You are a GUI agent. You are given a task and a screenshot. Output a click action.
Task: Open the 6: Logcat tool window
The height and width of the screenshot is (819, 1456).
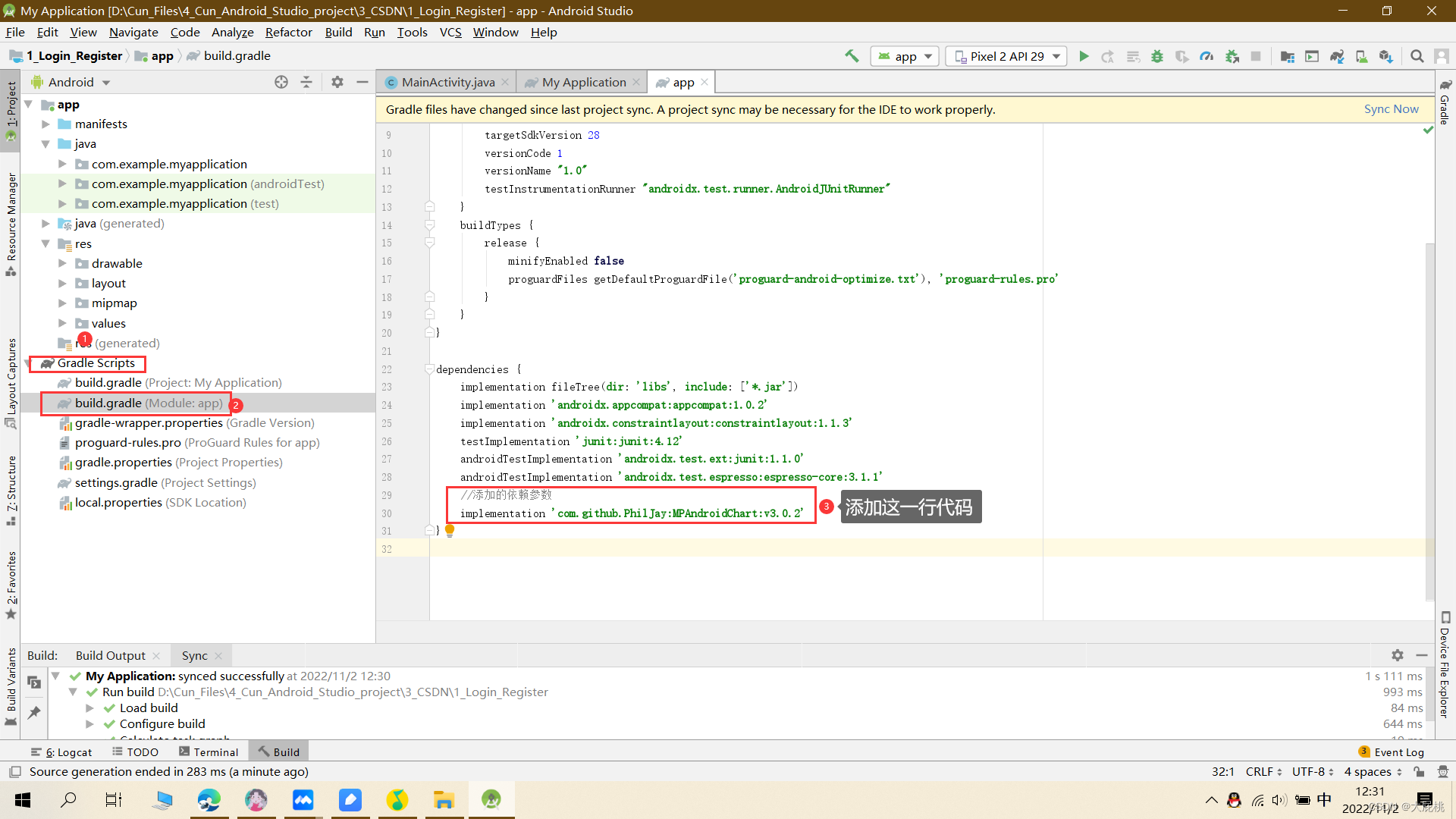[x=68, y=752]
